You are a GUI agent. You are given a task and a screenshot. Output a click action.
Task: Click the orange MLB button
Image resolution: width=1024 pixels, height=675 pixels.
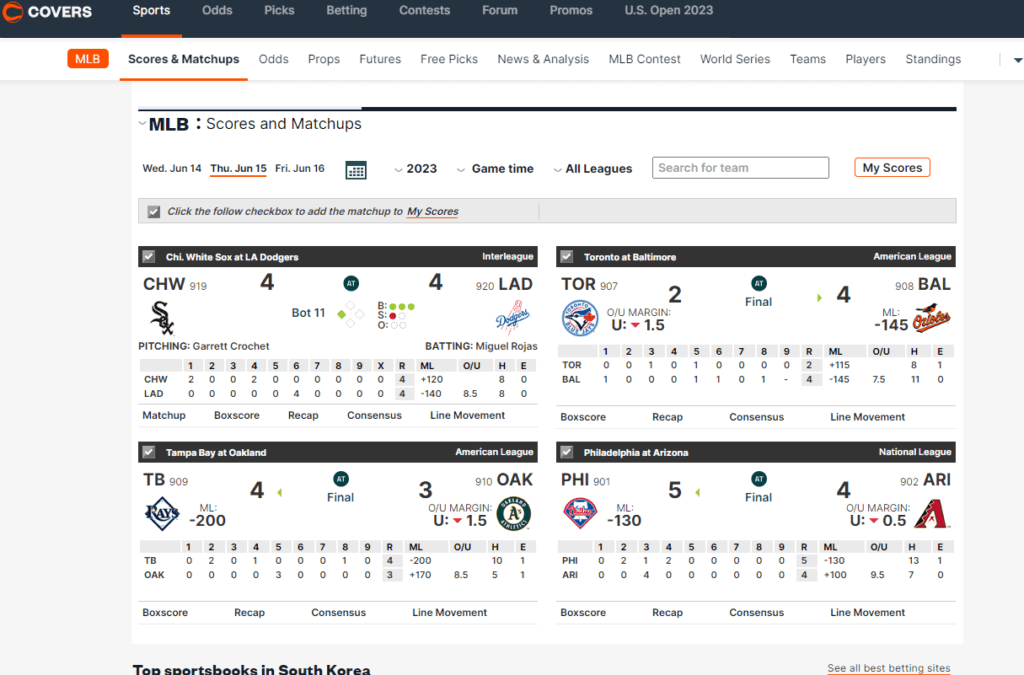tap(88, 59)
